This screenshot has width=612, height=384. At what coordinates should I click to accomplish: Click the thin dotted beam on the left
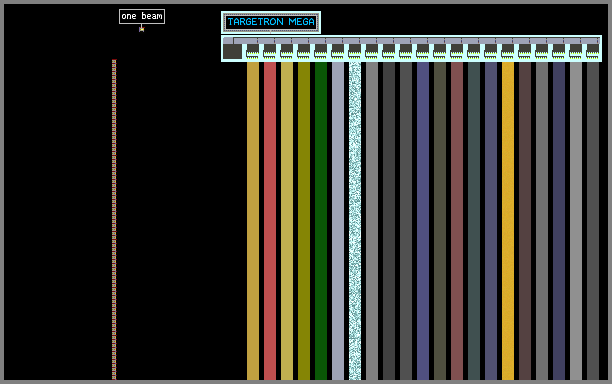tap(114, 219)
